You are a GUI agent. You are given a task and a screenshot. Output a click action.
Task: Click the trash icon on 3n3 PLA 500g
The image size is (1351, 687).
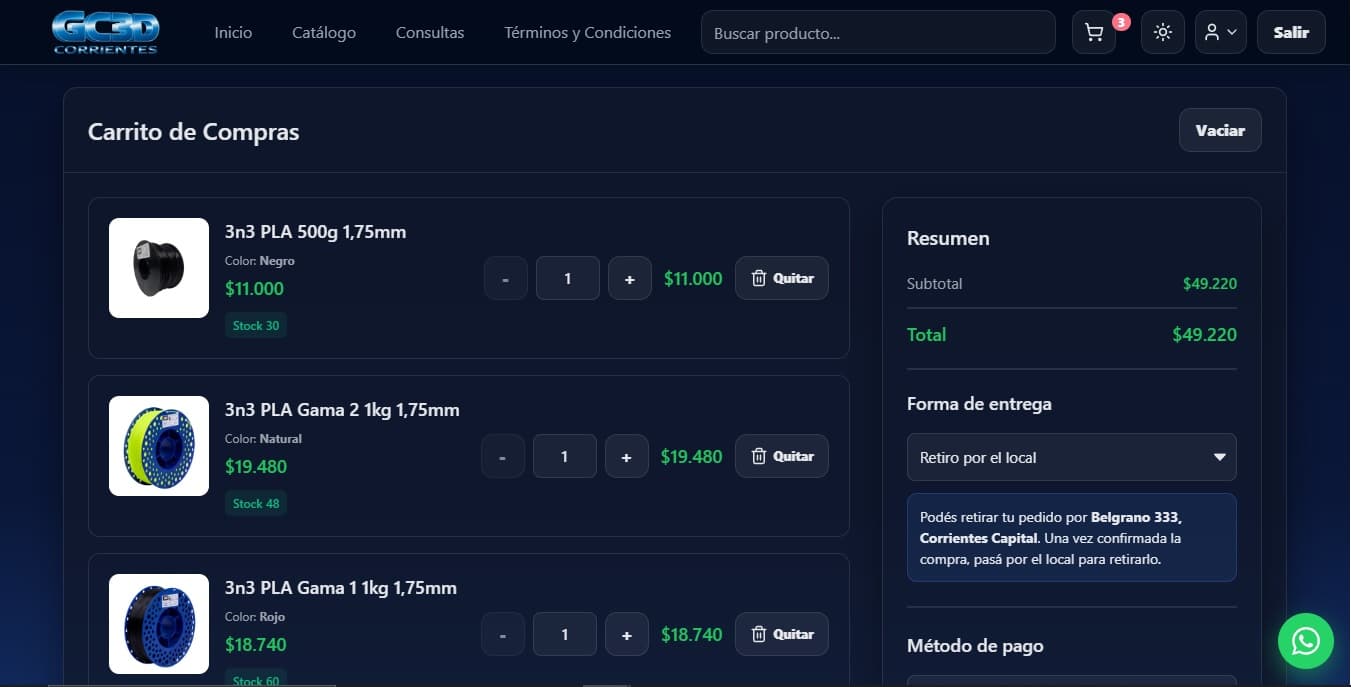click(759, 278)
